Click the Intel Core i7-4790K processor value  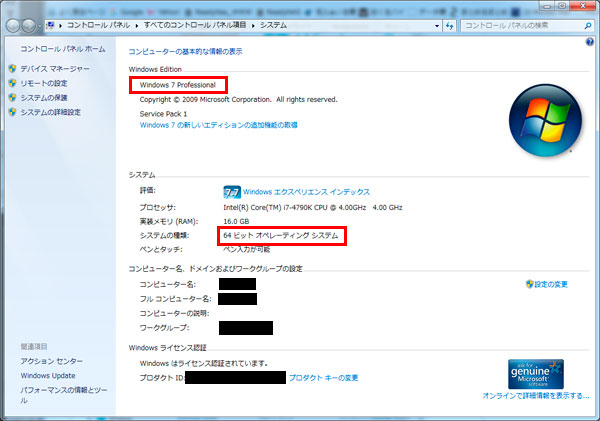pos(313,207)
